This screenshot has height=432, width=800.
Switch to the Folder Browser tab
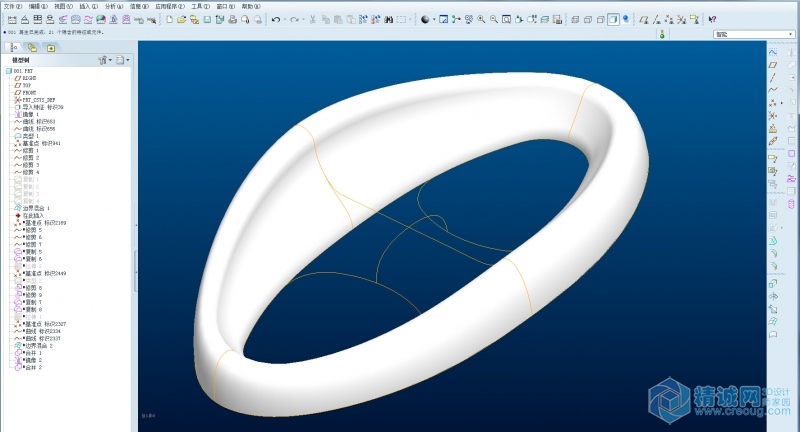click(32, 47)
